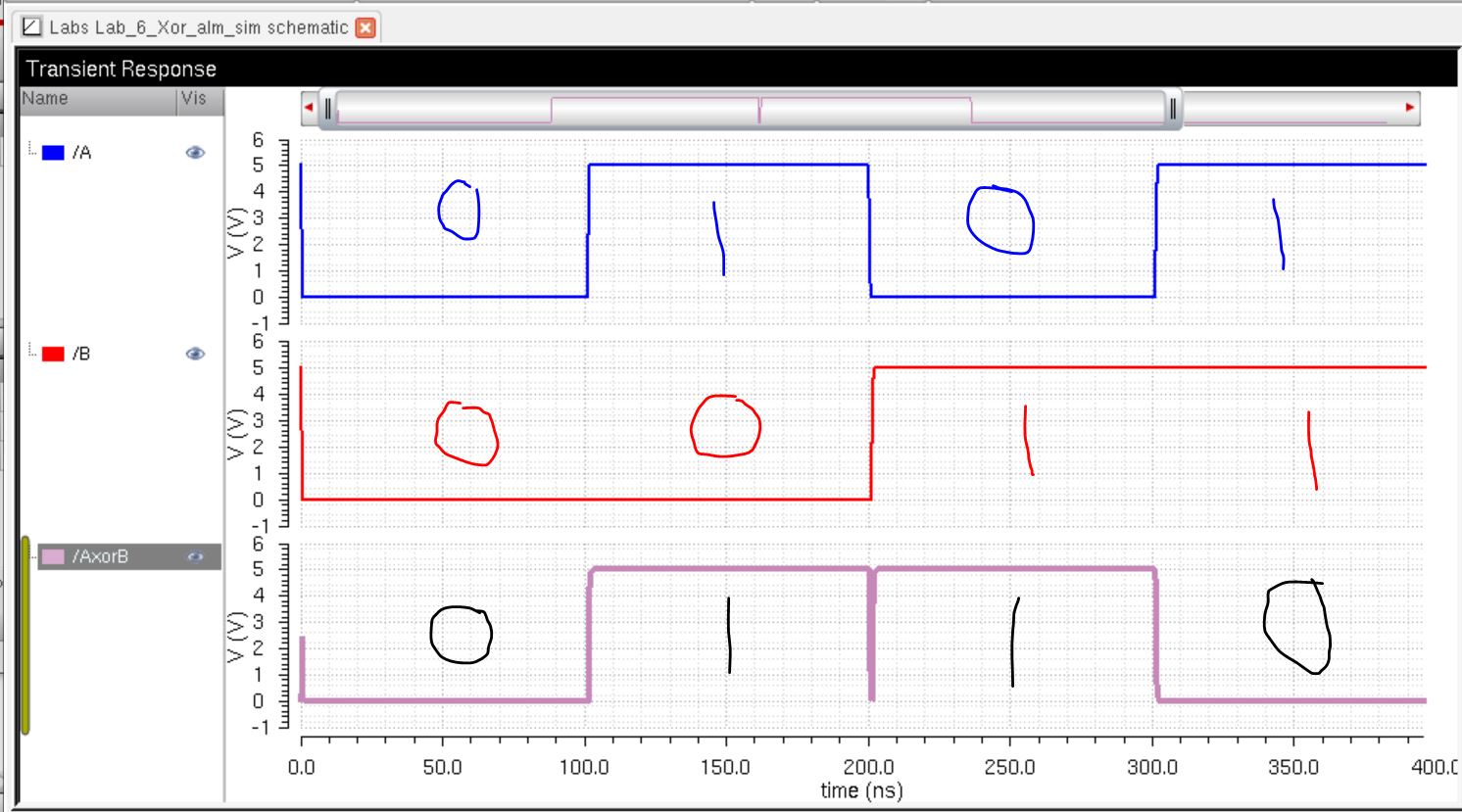Click the waveform window icon on the tab
1462x812 pixels.
pyautogui.click(x=32, y=27)
